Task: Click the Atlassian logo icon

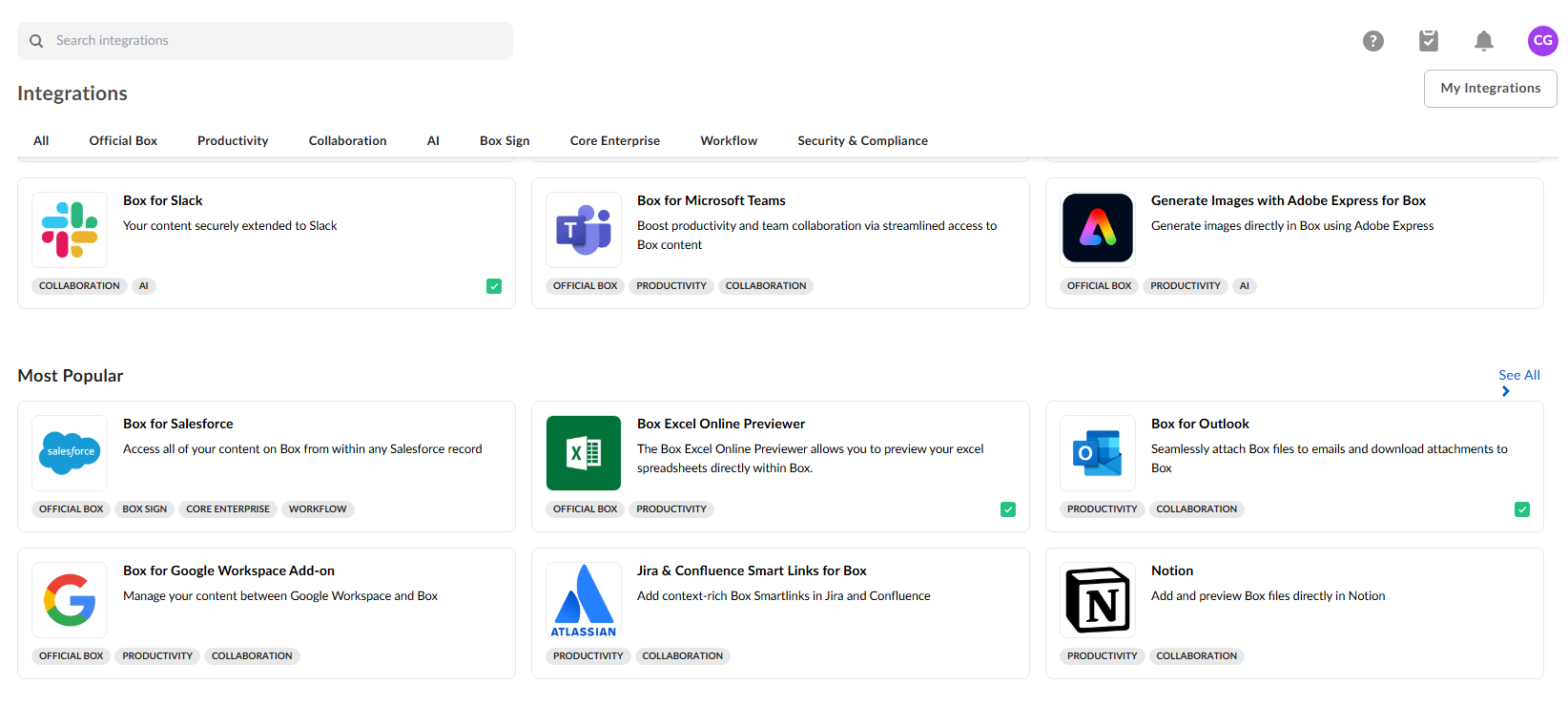Action: tap(584, 600)
